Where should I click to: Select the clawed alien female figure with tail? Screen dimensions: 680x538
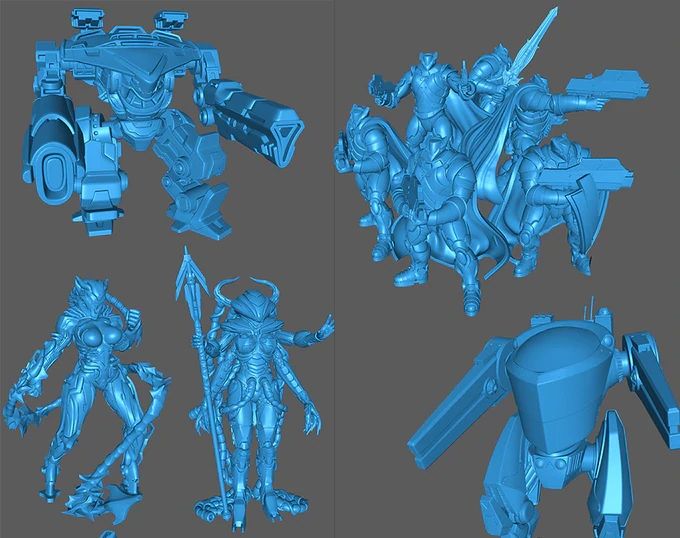pos(89,401)
